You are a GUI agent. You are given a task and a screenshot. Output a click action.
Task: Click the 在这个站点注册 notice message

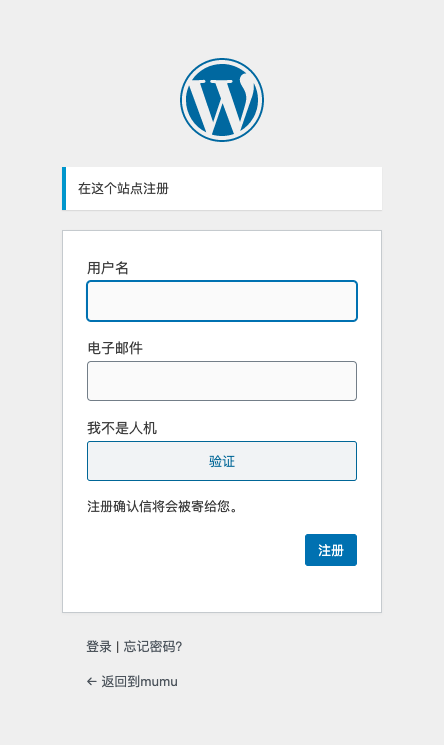tap(124, 189)
